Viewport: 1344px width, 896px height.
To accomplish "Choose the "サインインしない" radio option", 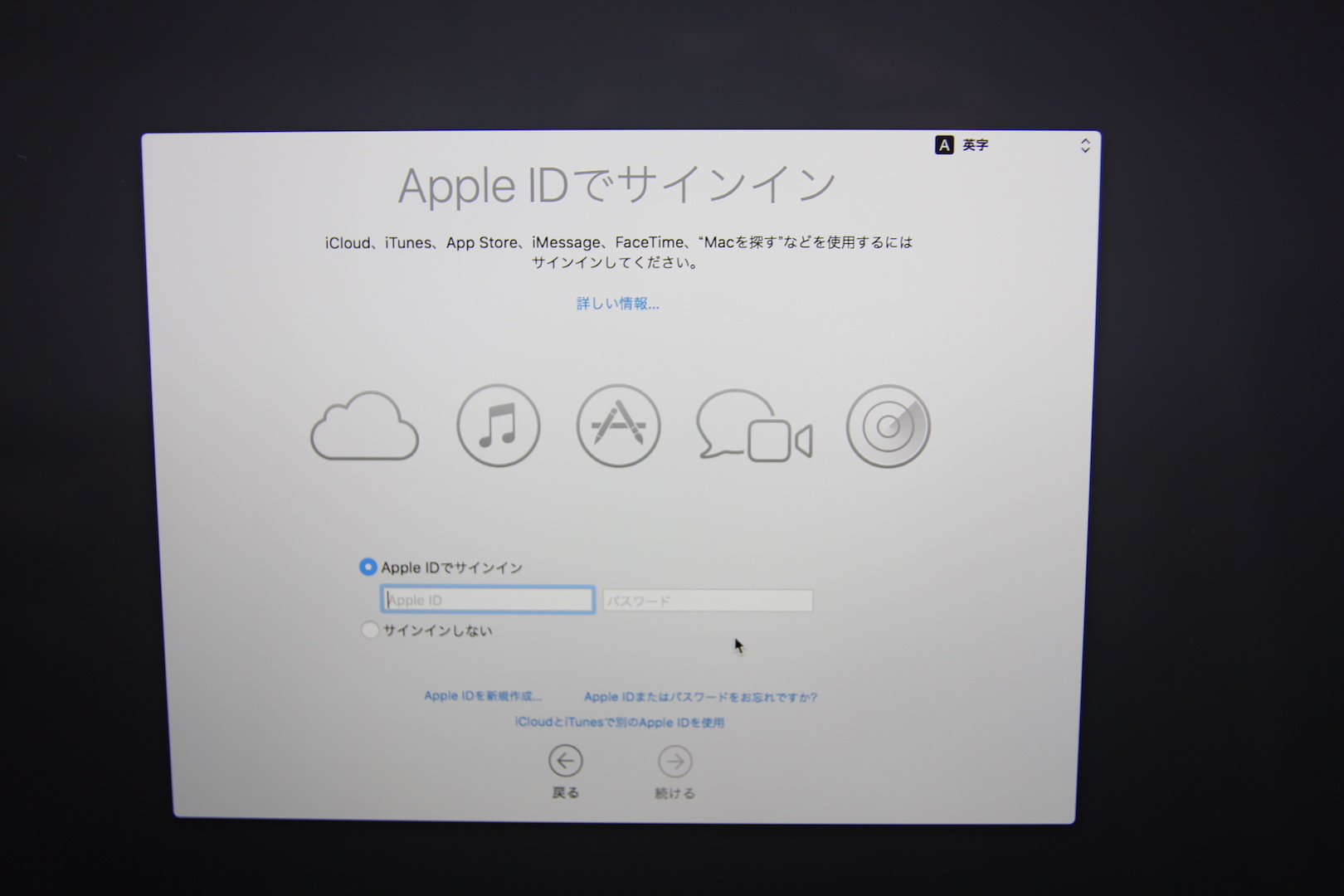I will click(x=370, y=631).
